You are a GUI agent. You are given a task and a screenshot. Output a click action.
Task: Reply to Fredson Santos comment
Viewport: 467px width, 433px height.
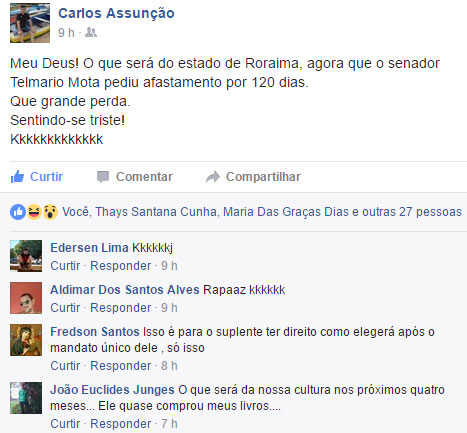pyautogui.click(x=121, y=366)
